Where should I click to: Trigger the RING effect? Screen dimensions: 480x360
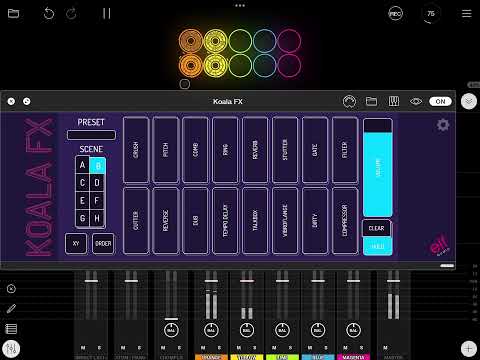pyautogui.click(x=225, y=150)
